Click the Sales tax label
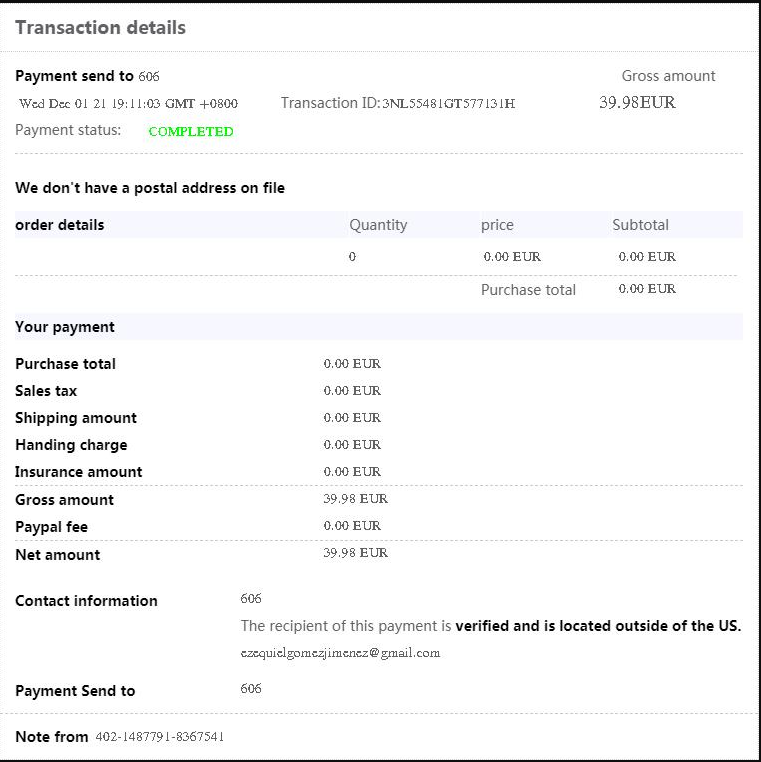The image size is (761, 762). click(x=46, y=391)
